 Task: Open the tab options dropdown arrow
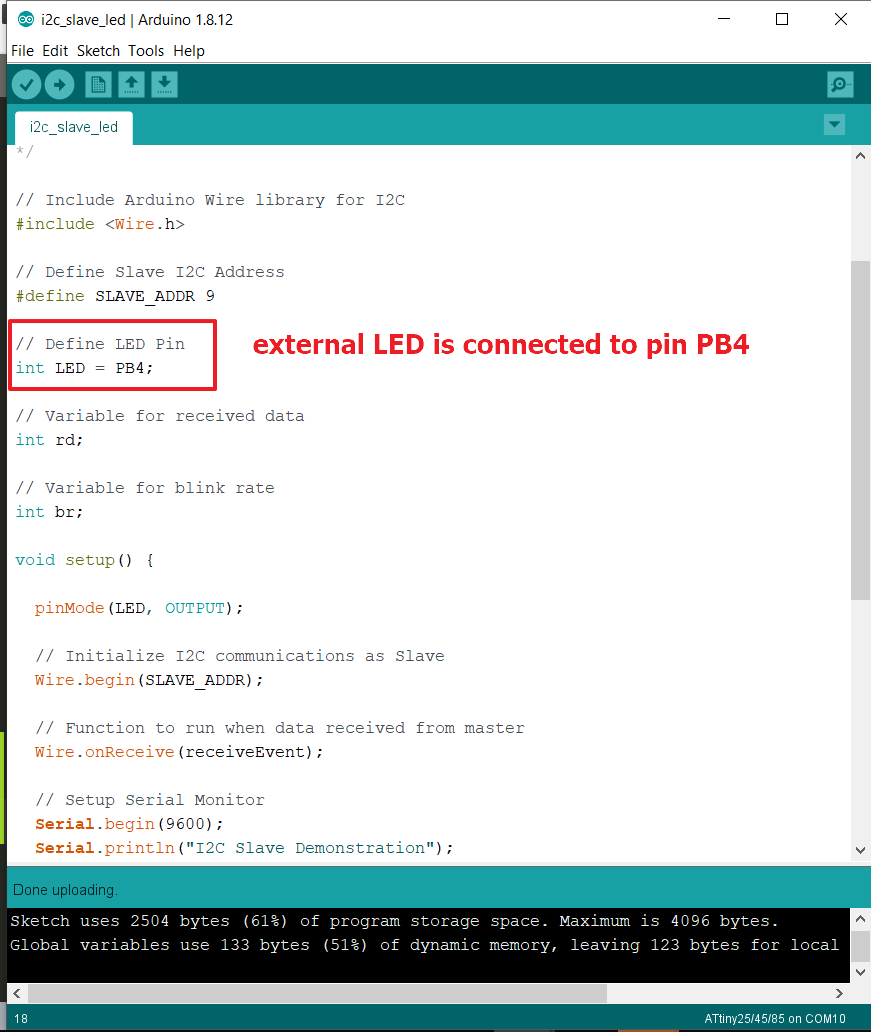(834, 124)
